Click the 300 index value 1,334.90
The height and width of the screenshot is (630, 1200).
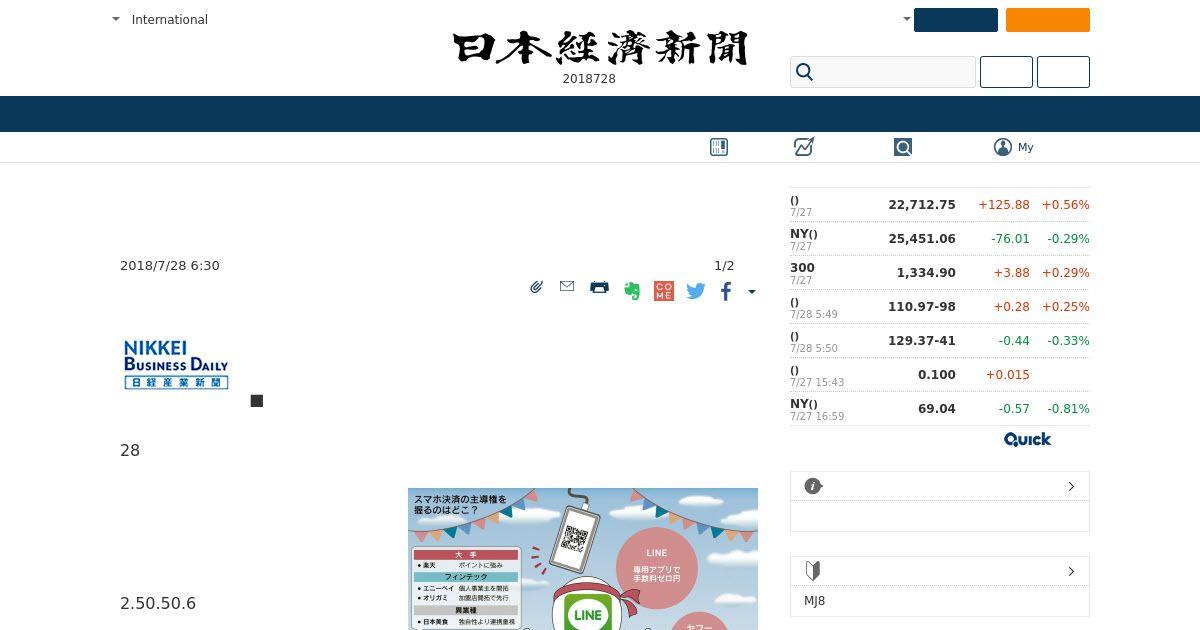(926, 272)
